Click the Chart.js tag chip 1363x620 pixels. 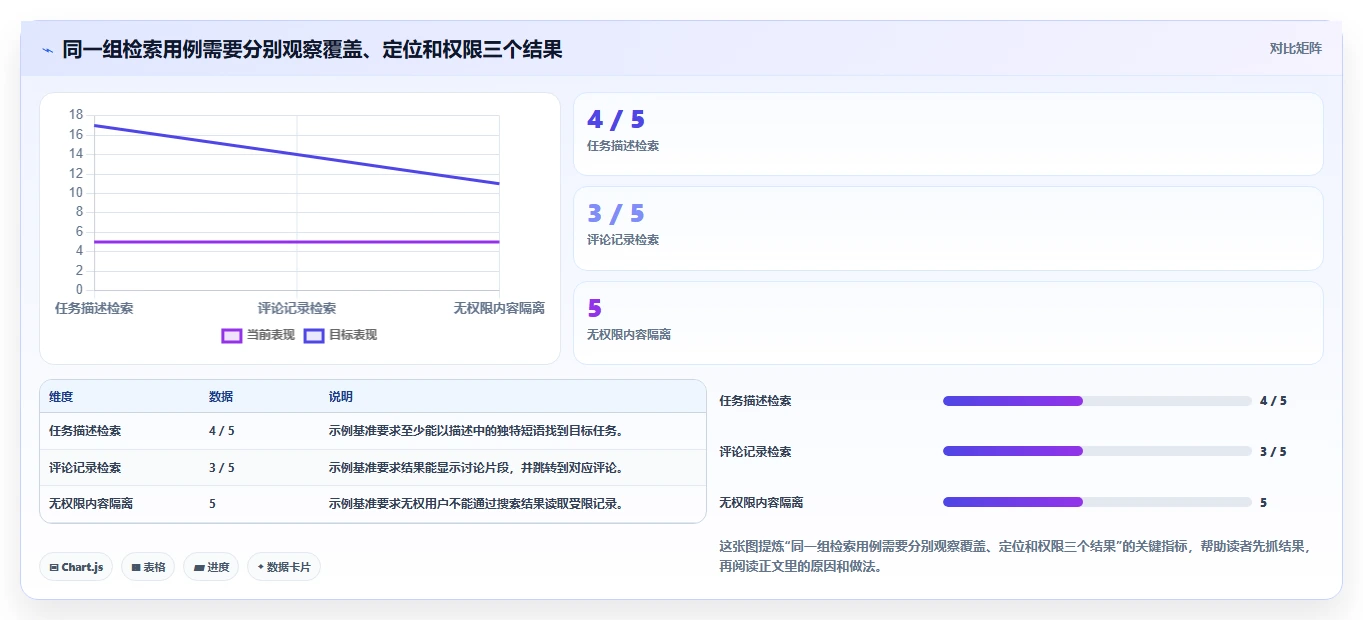[77, 567]
